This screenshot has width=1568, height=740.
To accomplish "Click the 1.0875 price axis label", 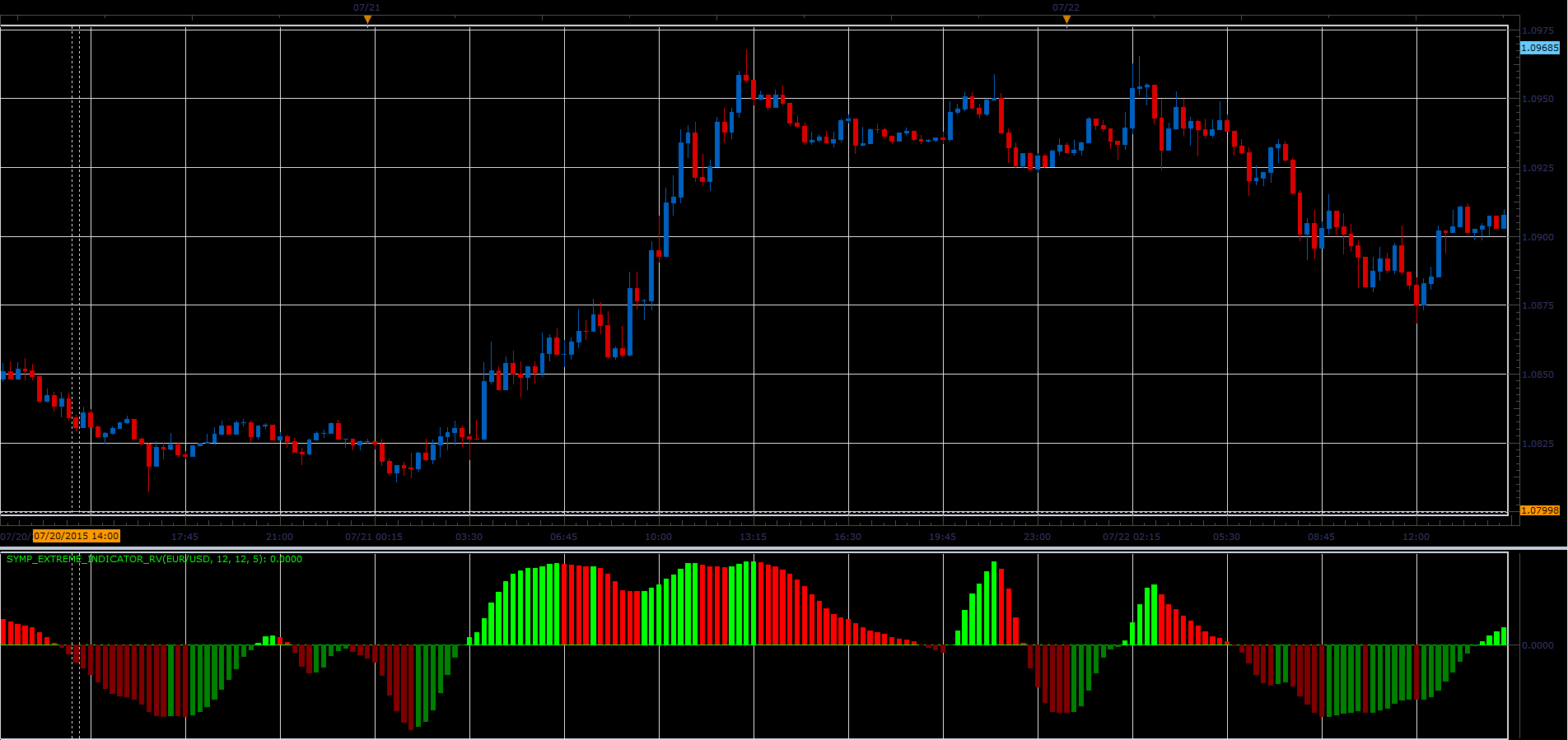I will [x=1538, y=305].
